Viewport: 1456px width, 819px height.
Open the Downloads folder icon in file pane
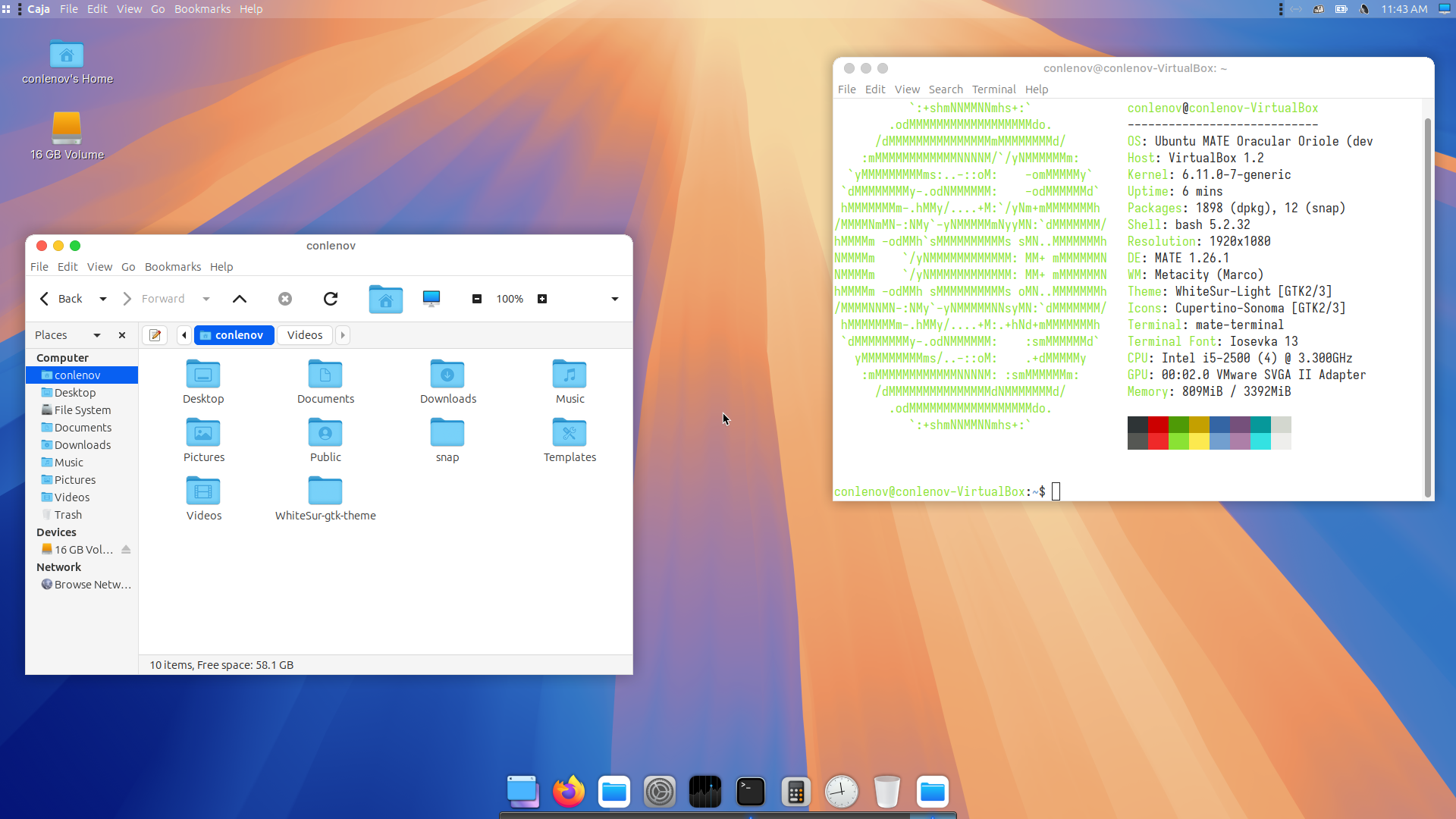pyautogui.click(x=447, y=374)
